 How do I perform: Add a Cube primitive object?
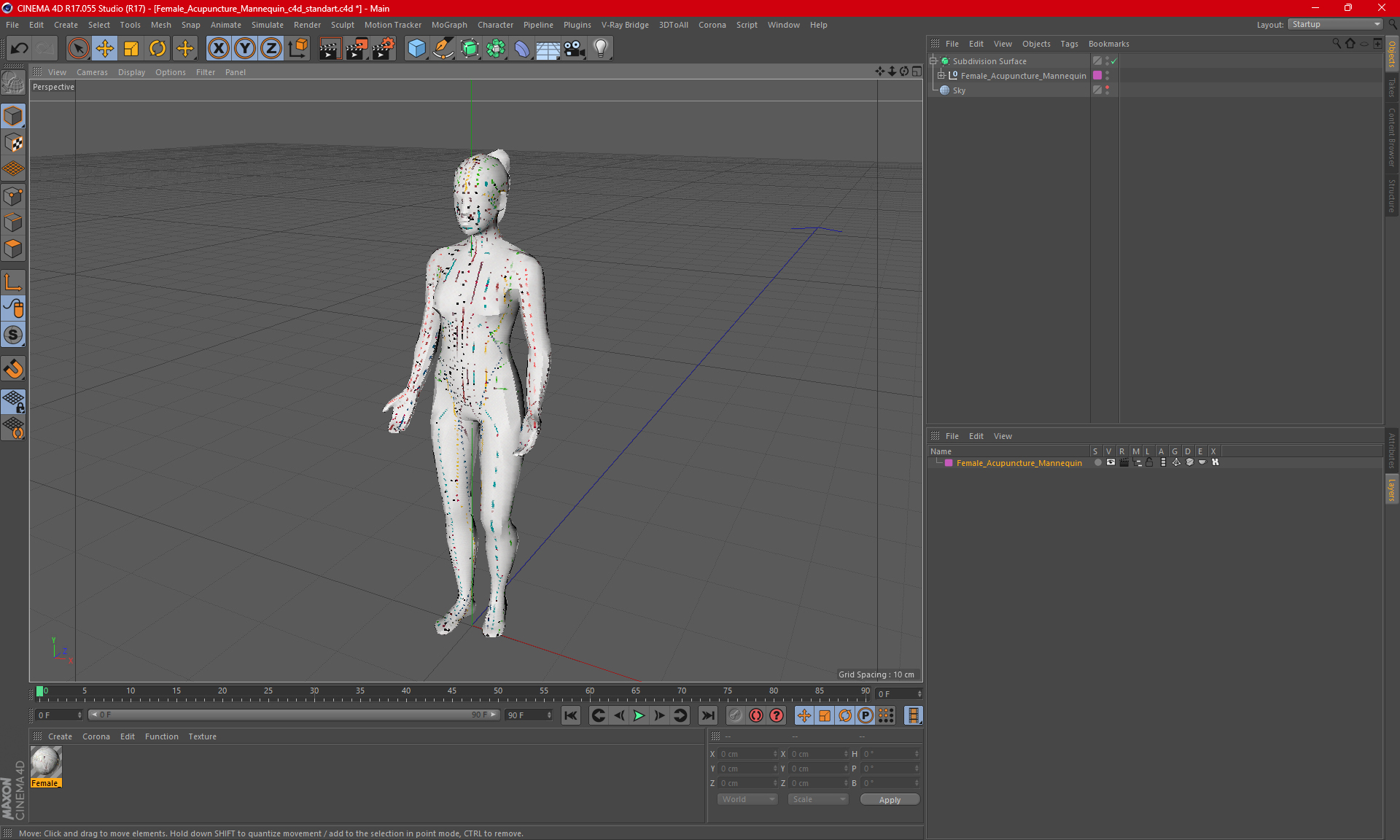click(416, 49)
